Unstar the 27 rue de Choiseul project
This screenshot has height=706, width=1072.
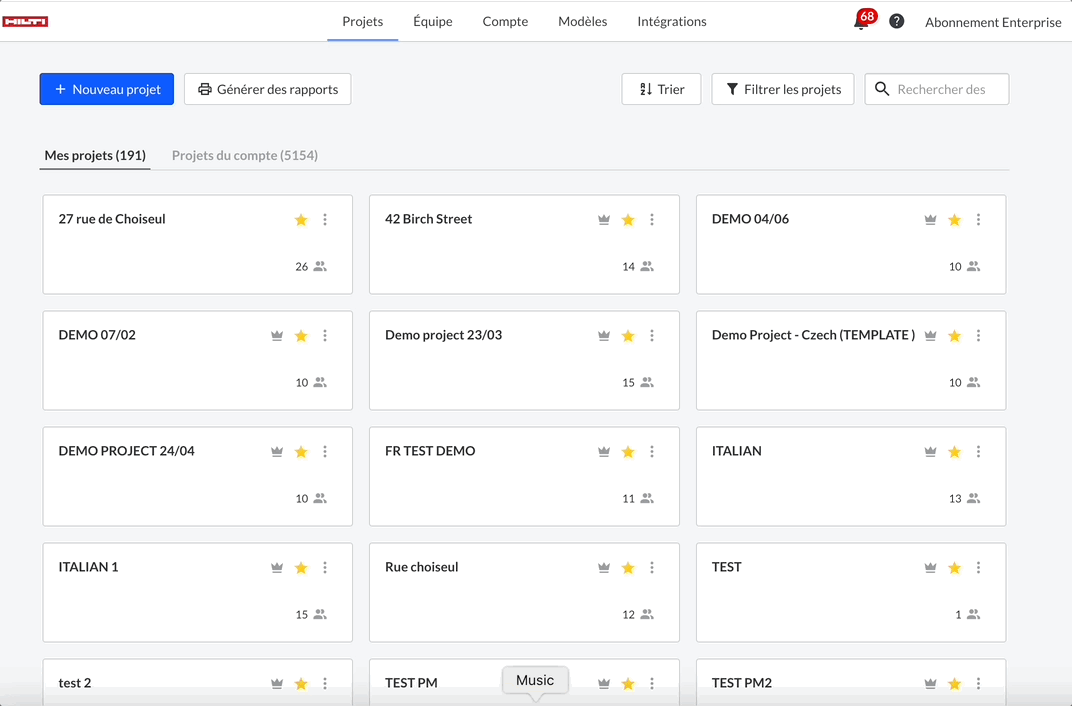301,219
